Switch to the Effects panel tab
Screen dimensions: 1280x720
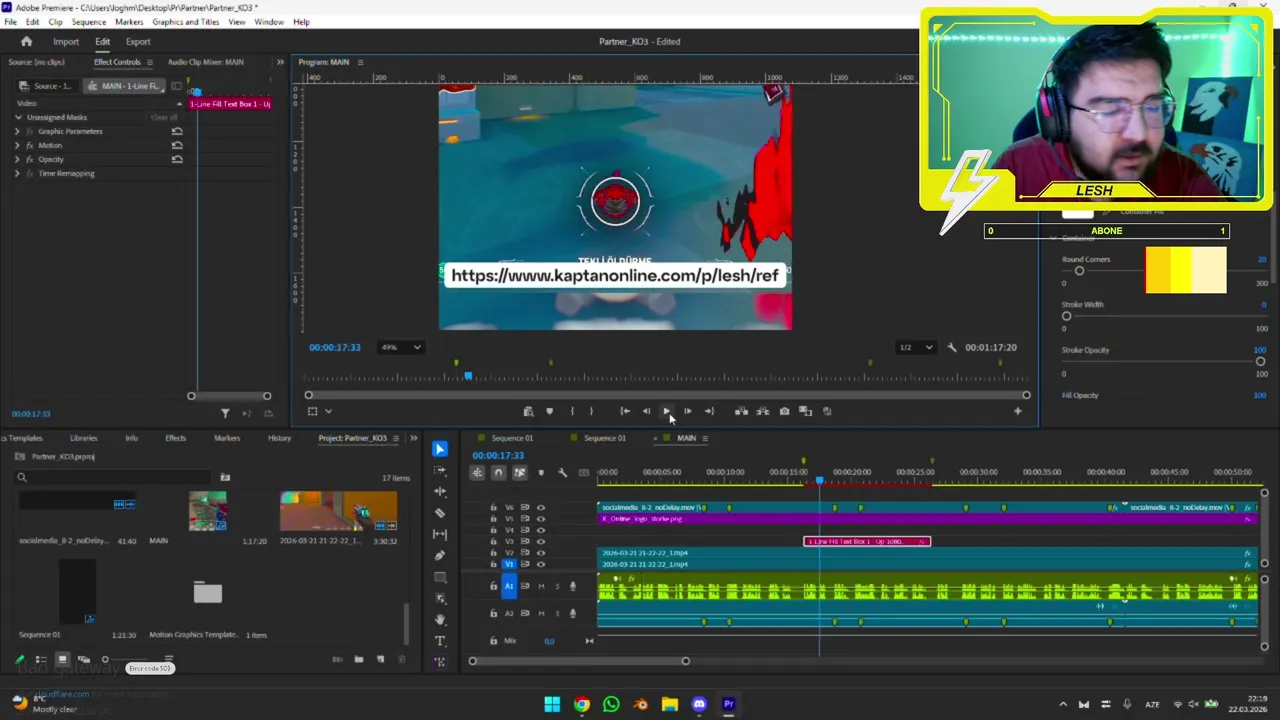tap(175, 438)
